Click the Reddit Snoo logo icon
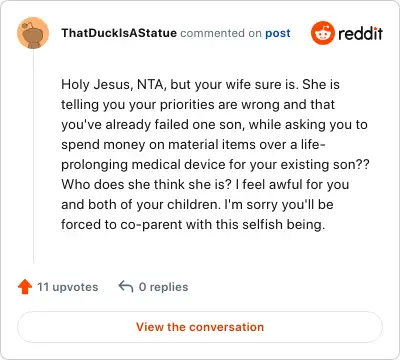This screenshot has height=360, width=400. click(322, 33)
